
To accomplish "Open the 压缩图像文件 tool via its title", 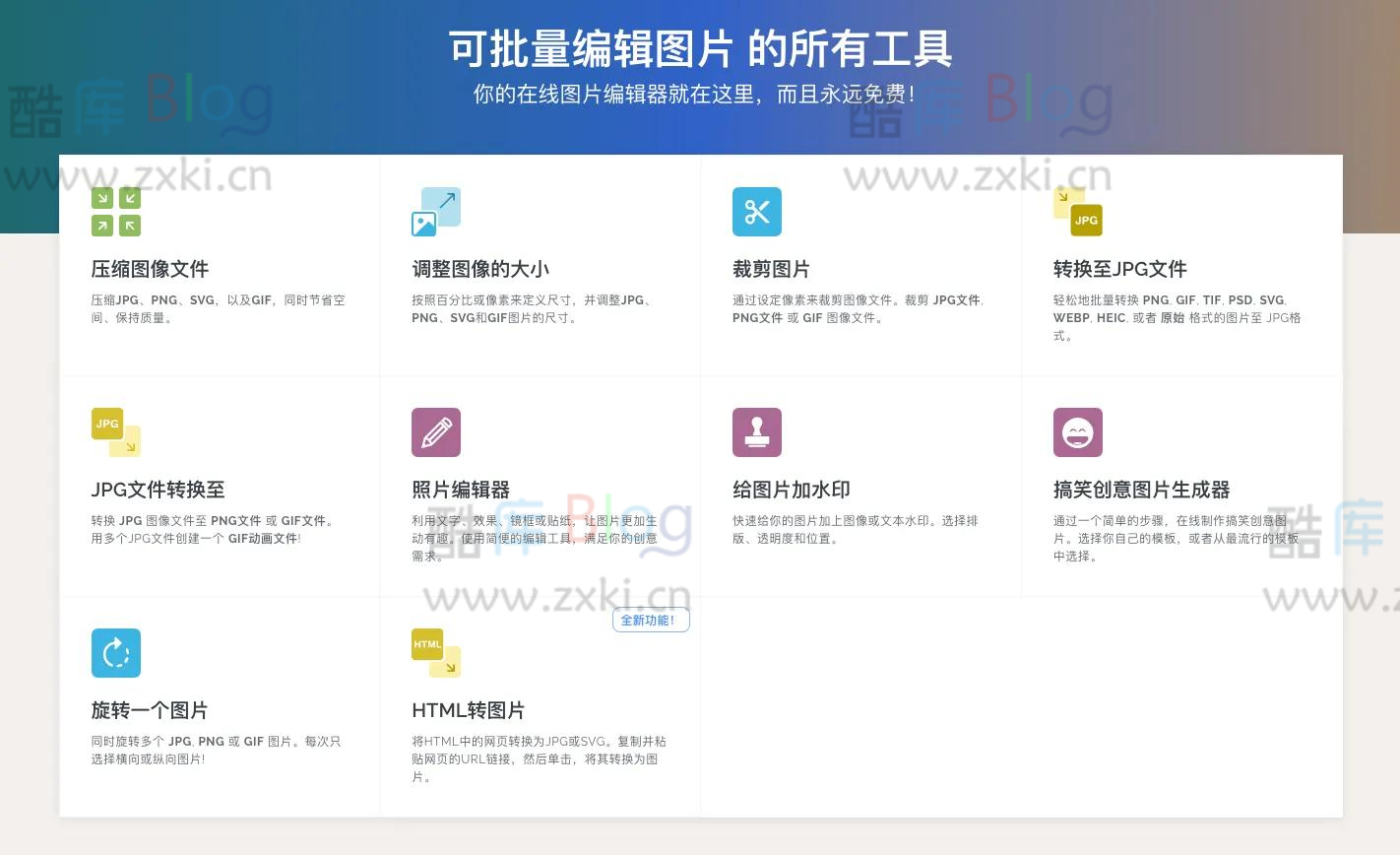I will tap(150, 268).
